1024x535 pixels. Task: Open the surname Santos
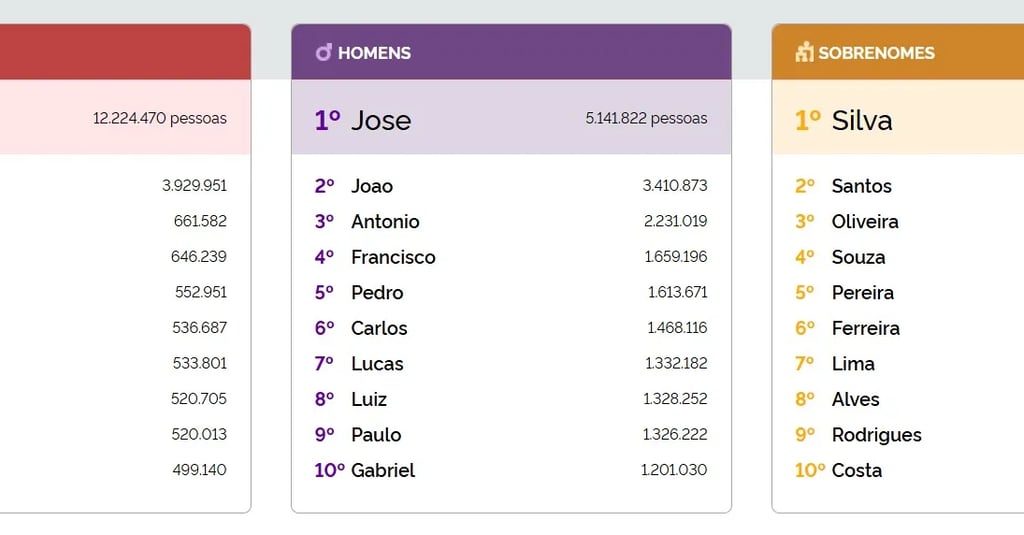coord(861,186)
